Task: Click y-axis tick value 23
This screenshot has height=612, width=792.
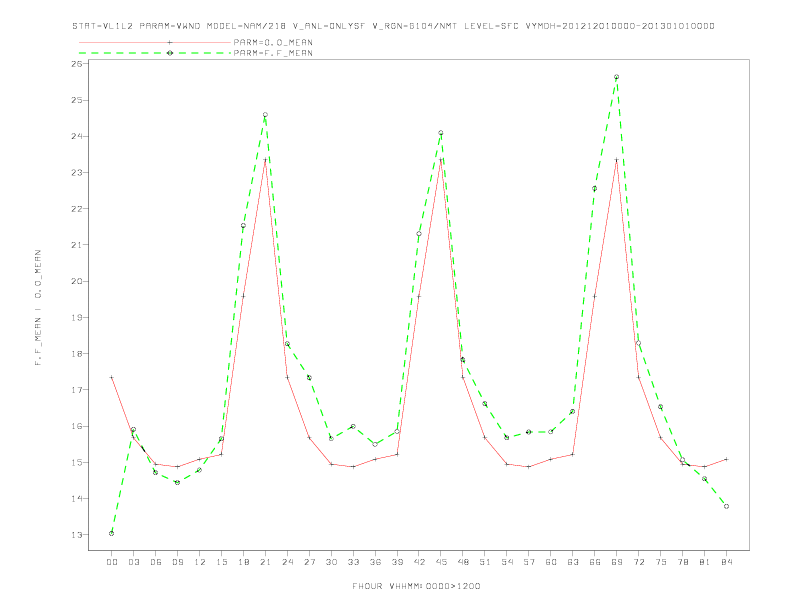Action: (x=76, y=172)
